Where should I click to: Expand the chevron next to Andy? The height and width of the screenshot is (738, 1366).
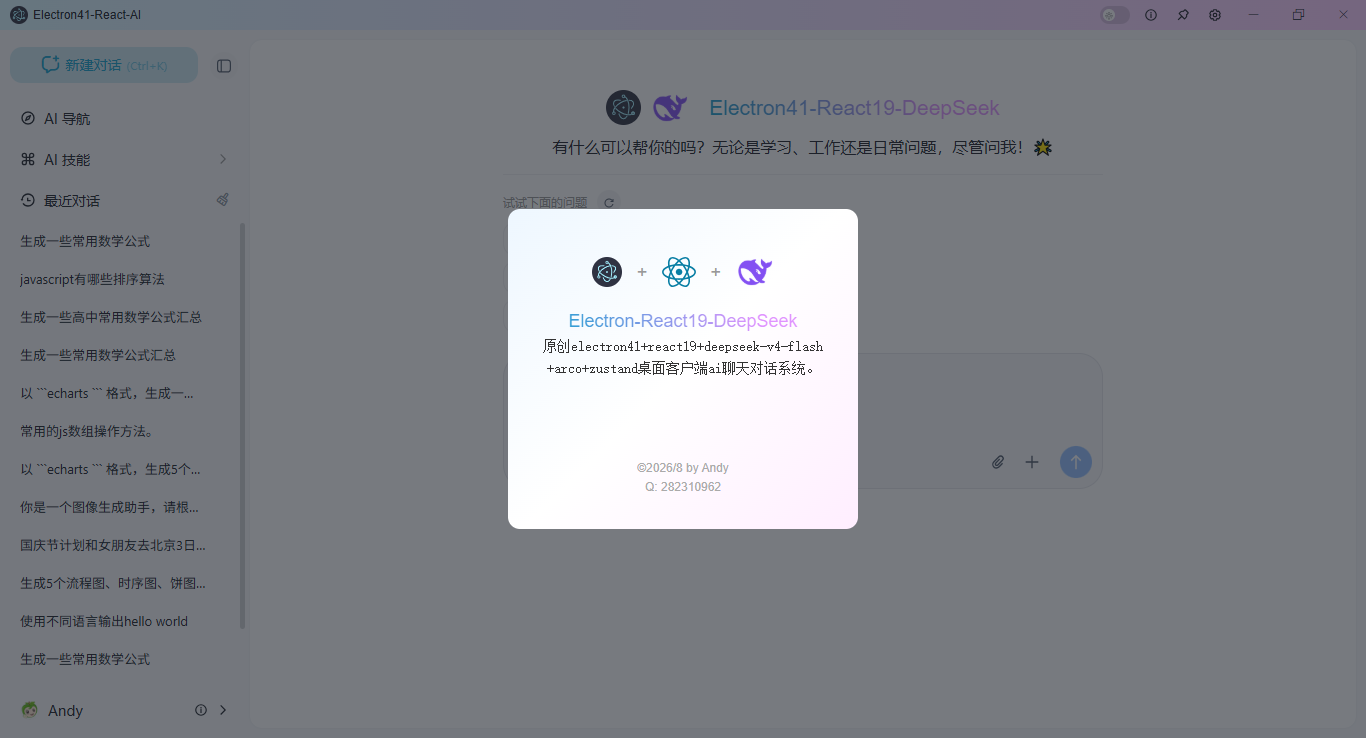click(x=223, y=710)
